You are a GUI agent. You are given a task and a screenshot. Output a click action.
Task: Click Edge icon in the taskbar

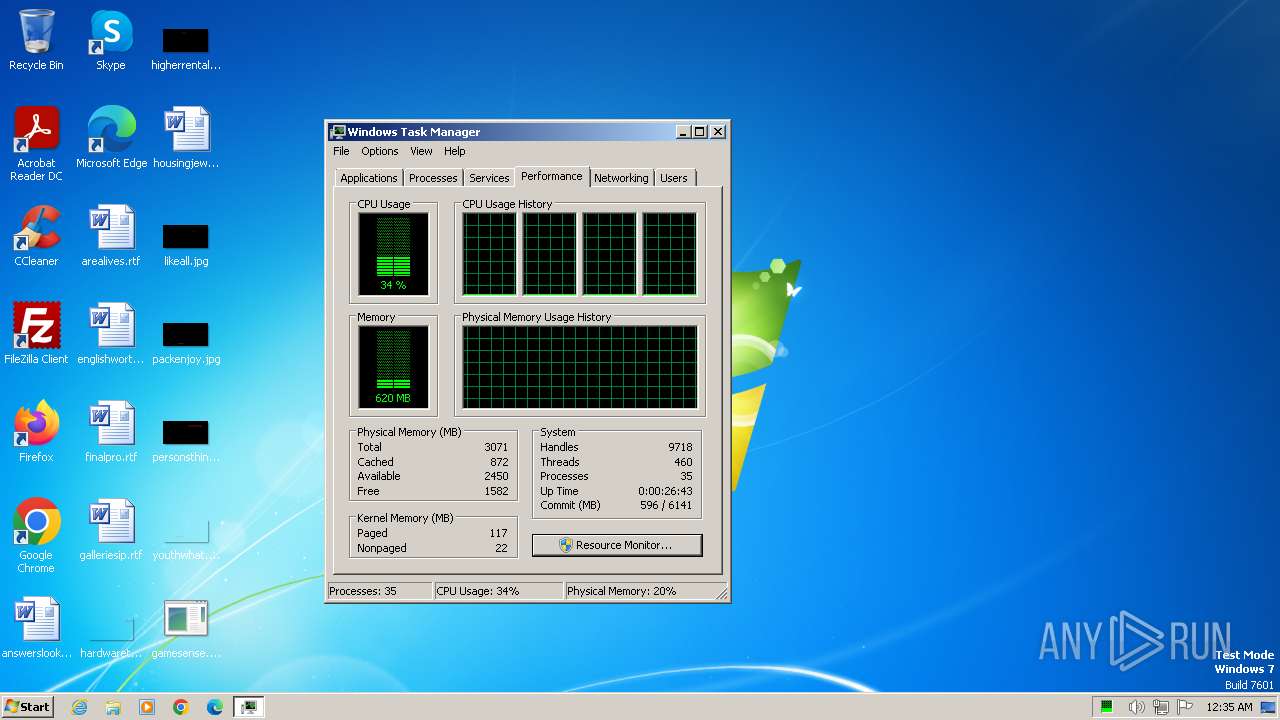[215, 707]
